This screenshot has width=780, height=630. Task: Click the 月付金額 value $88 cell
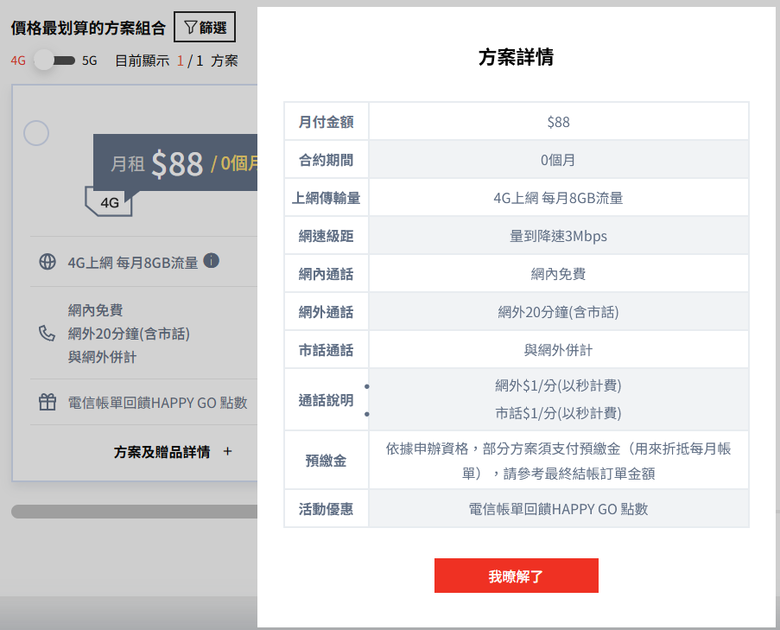(x=558, y=122)
